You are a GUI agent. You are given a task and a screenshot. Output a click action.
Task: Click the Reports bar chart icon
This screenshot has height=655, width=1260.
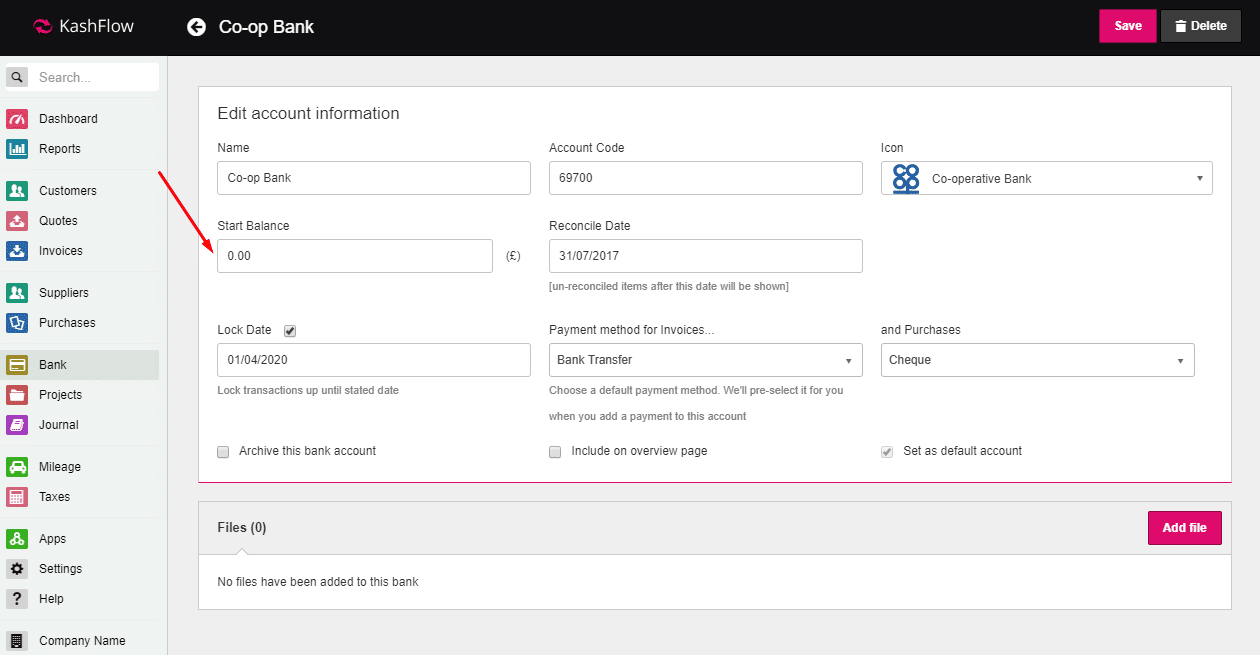[17, 149]
